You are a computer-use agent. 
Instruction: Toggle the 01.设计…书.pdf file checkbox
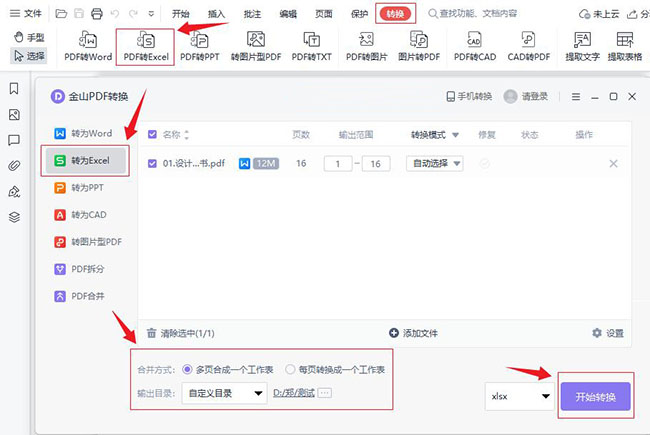tap(152, 163)
